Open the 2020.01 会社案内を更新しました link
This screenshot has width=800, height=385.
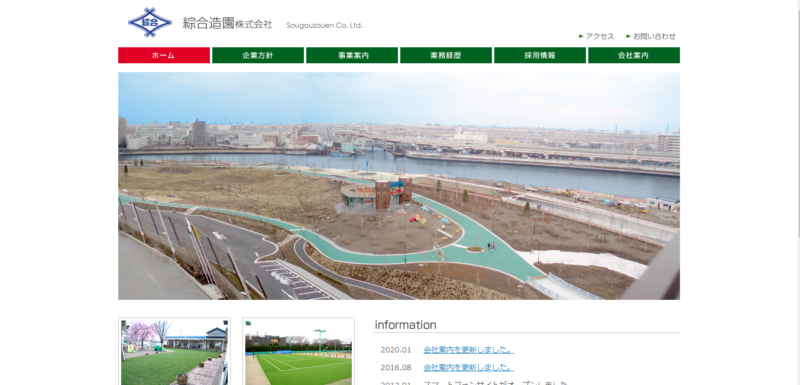coord(468,350)
